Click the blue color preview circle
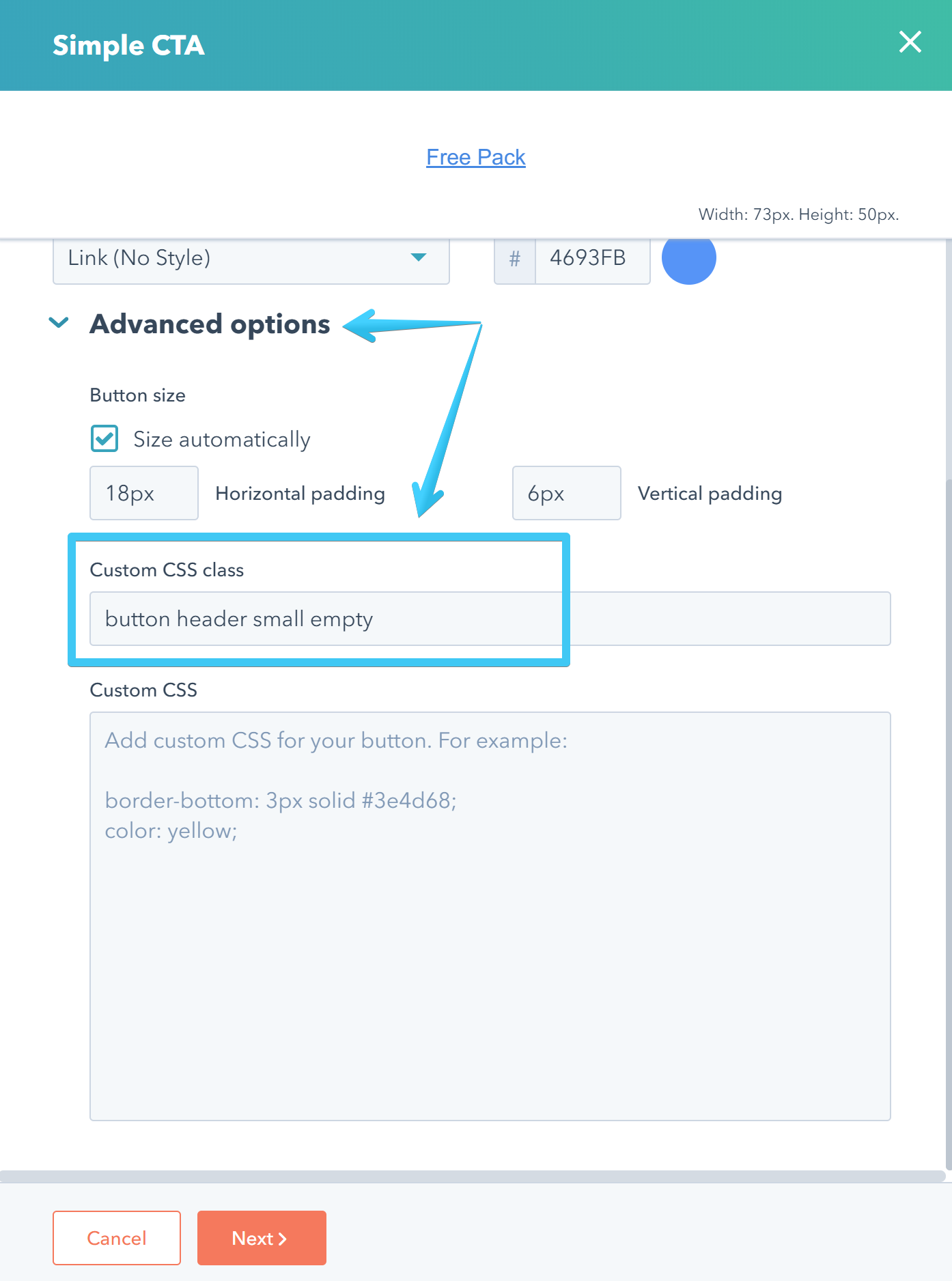This screenshot has height=1281, width=952. (x=688, y=259)
